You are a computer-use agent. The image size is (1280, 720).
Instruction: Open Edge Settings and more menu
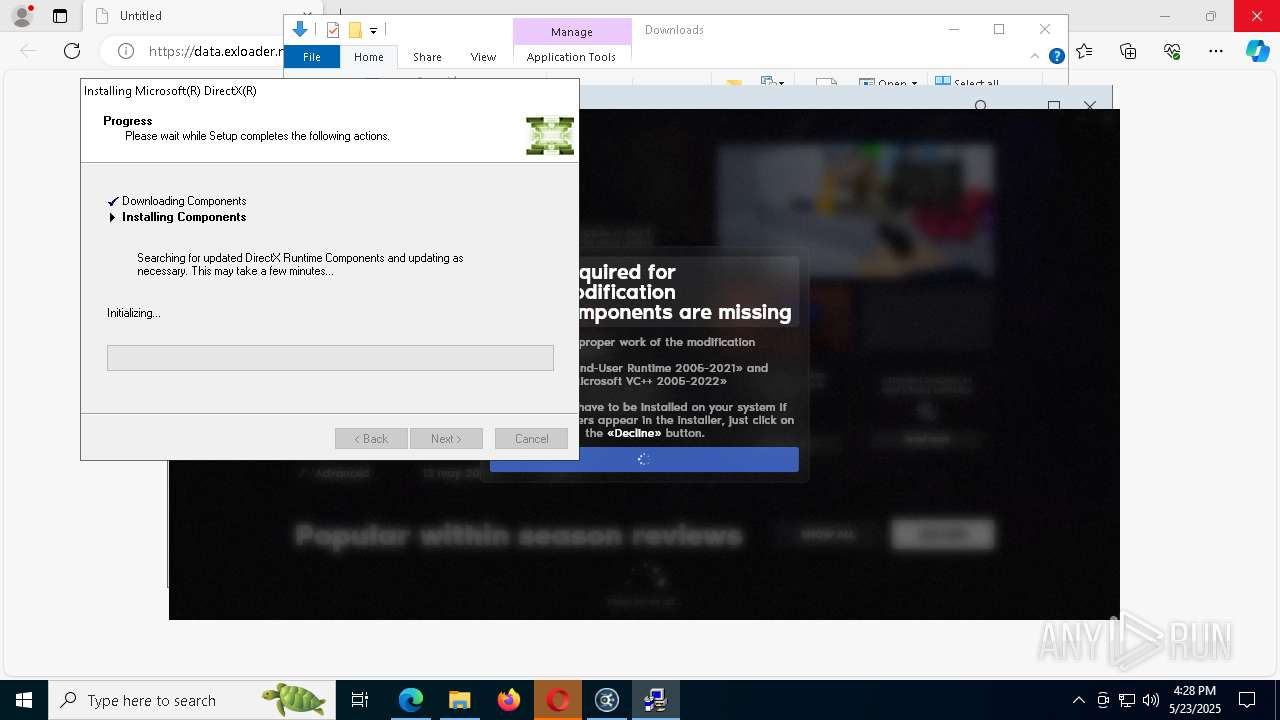[x=1216, y=51]
